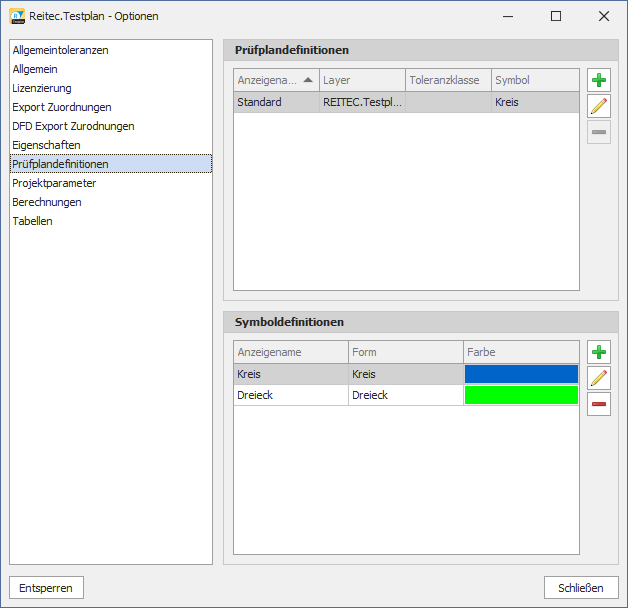Sort by Anzeigename column sort arrow
The width and height of the screenshot is (628, 608).
click(307, 80)
